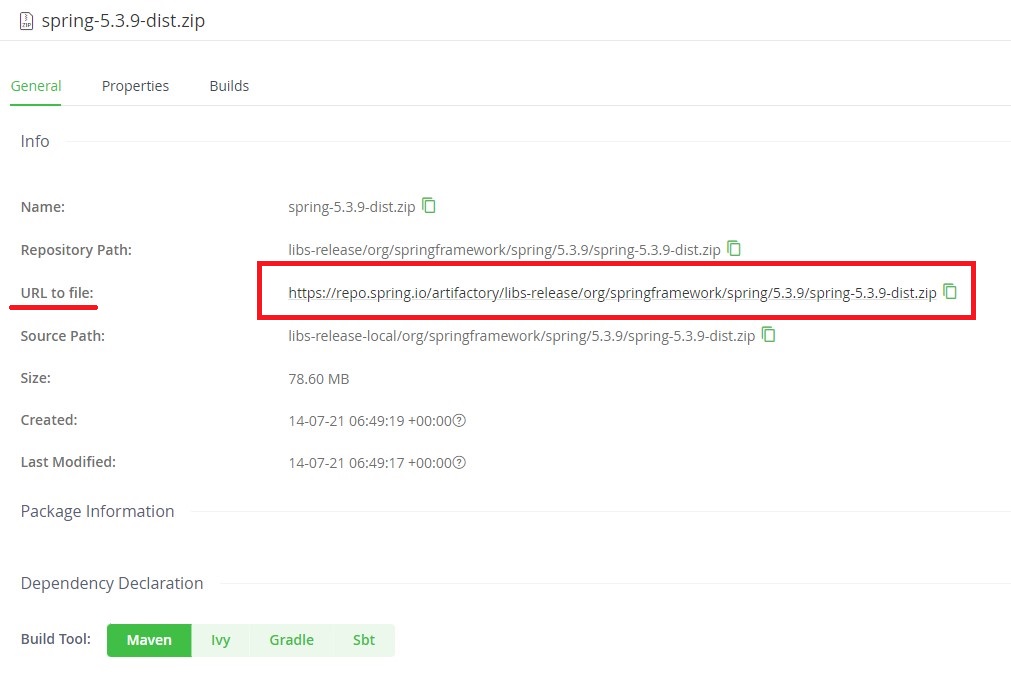Click the 'Source Path:' label
The height and width of the screenshot is (684, 1011).
[63, 336]
